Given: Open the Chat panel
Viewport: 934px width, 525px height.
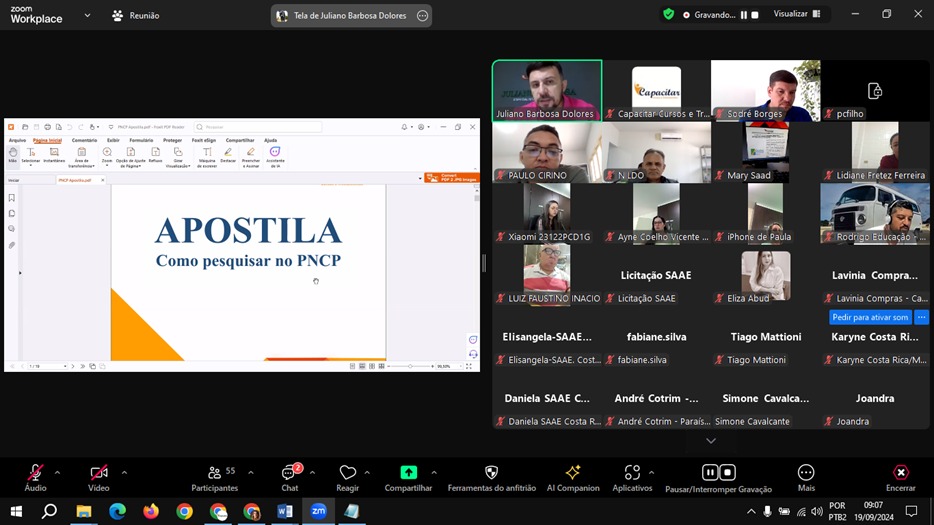Looking at the screenshot, I should 289,474.
